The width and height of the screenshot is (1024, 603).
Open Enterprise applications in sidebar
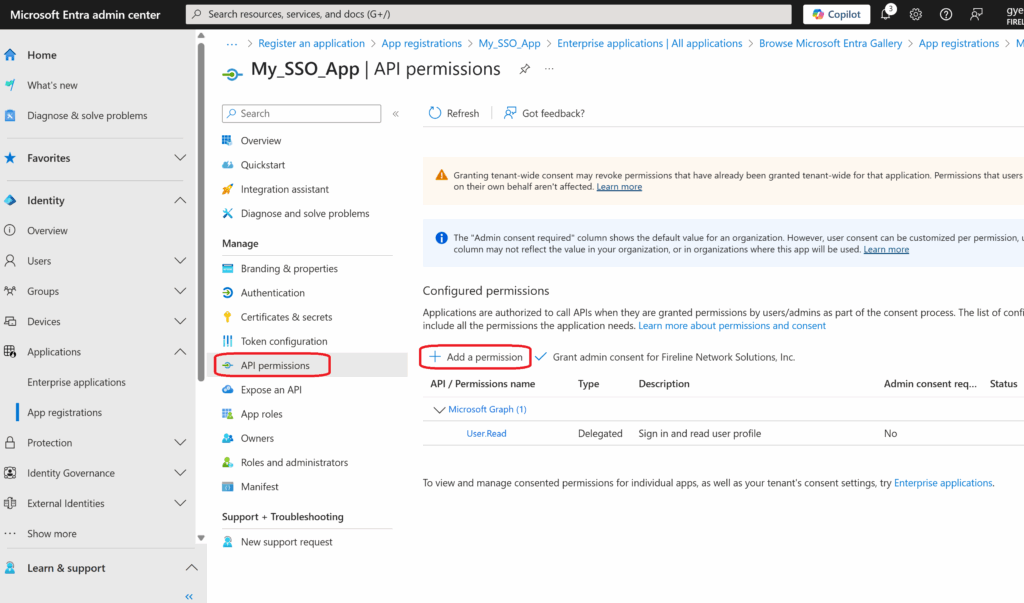point(76,382)
